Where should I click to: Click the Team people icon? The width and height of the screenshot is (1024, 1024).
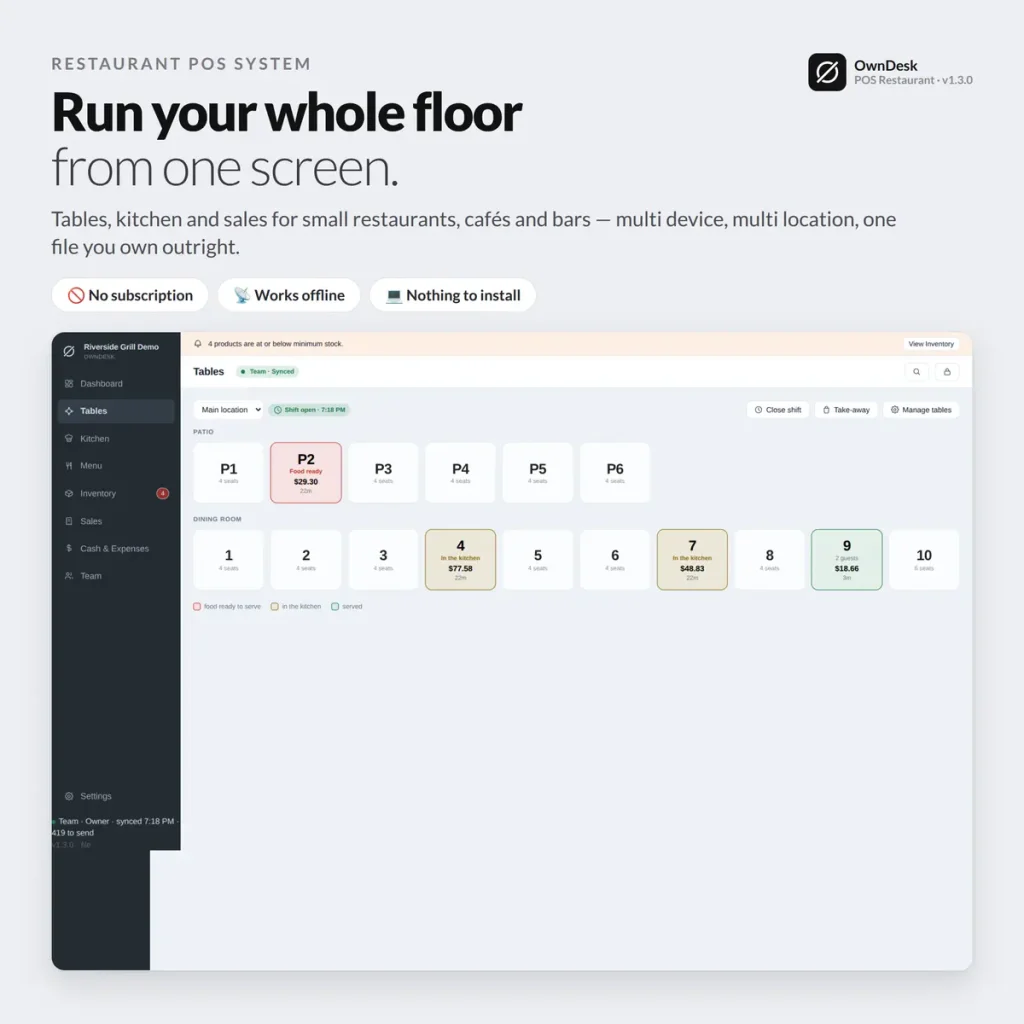(69, 576)
